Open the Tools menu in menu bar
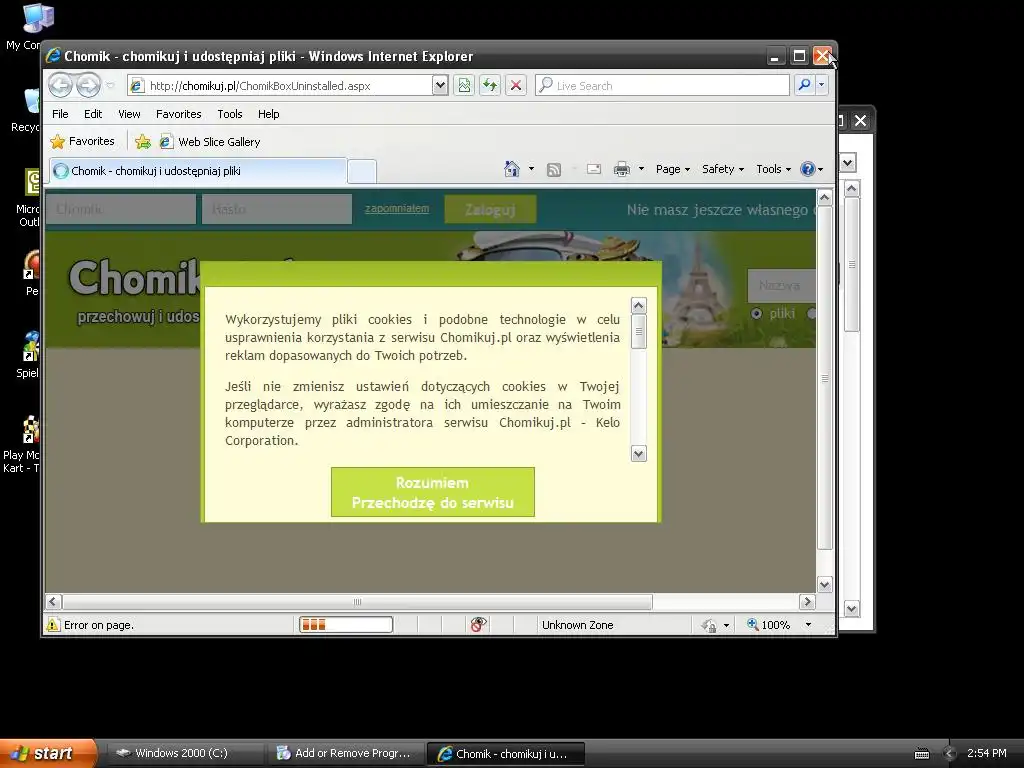Image resolution: width=1024 pixels, height=768 pixels. click(x=230, y=114)
